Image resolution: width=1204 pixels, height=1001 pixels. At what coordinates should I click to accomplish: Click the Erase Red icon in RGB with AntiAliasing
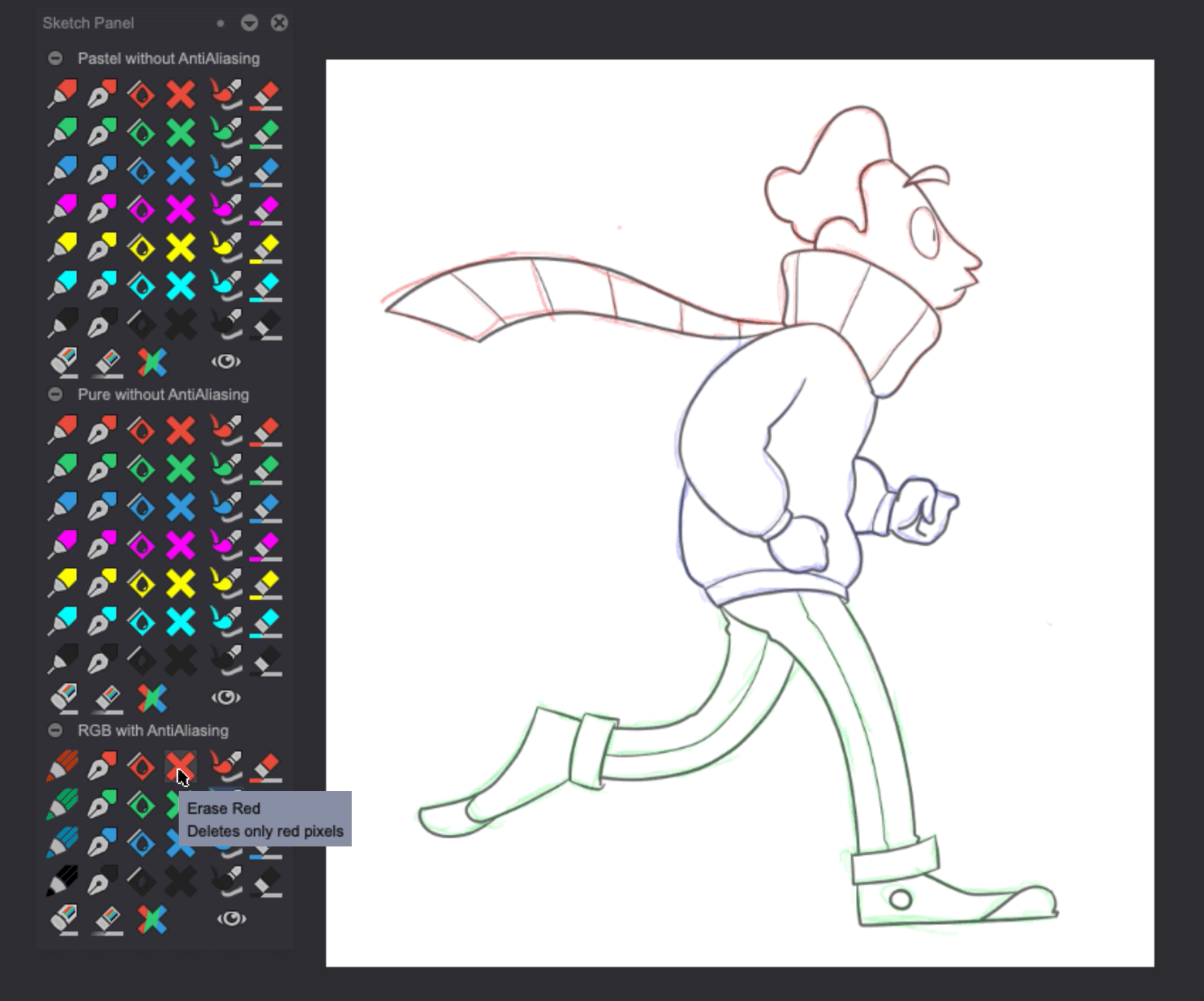coord(181,766)
